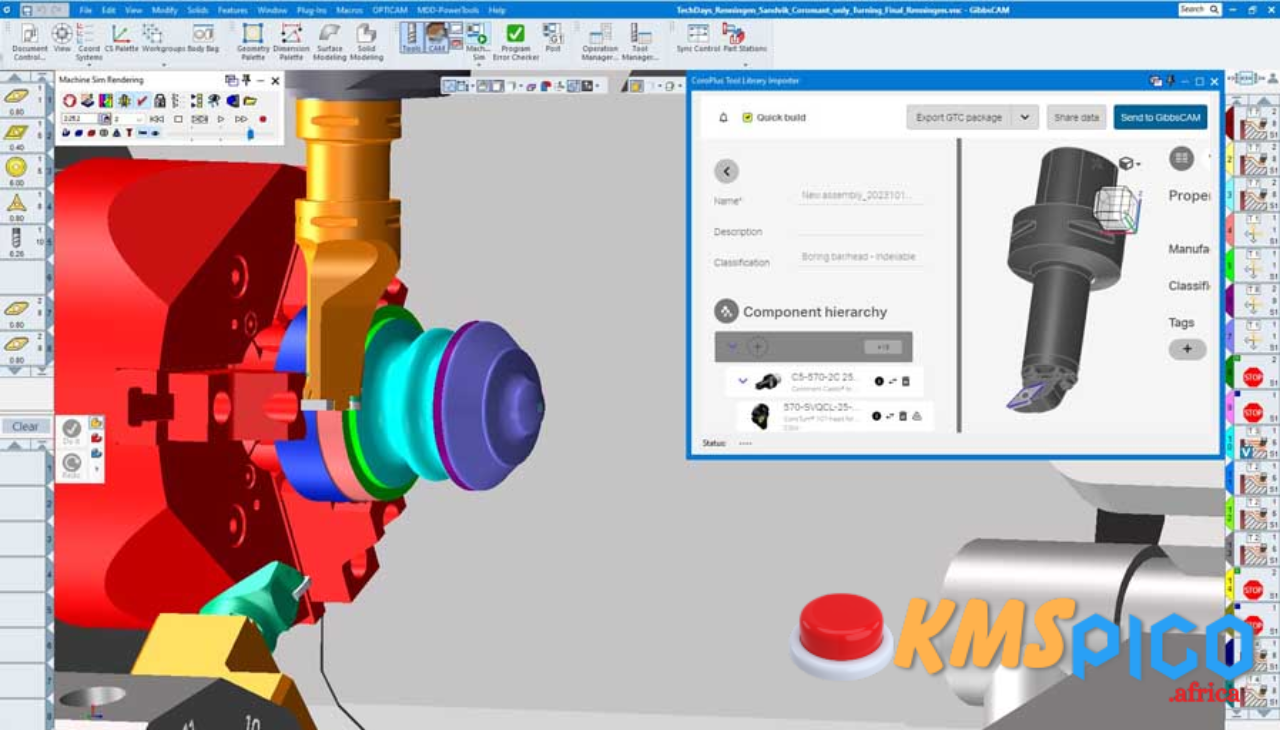Open Sync Control
Screen dimensions: 1280x730
click(698, 38)
